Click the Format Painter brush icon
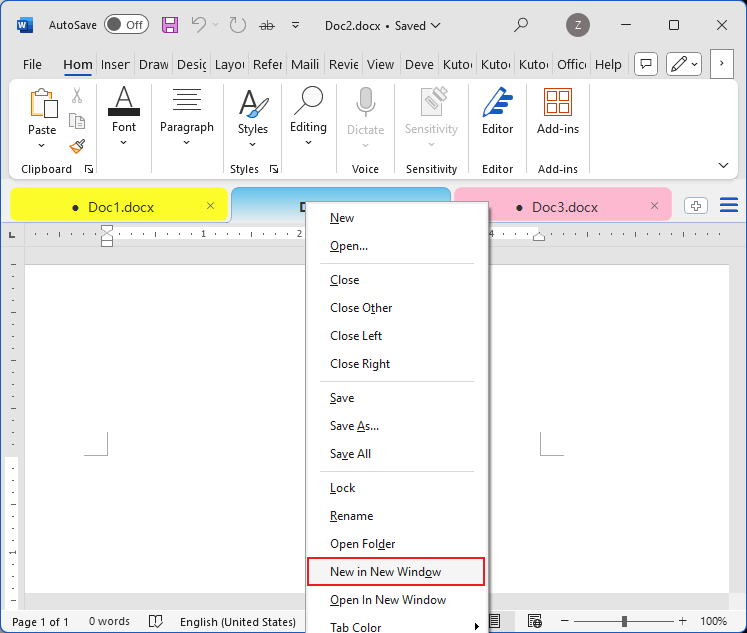 (x=77, y=147)
